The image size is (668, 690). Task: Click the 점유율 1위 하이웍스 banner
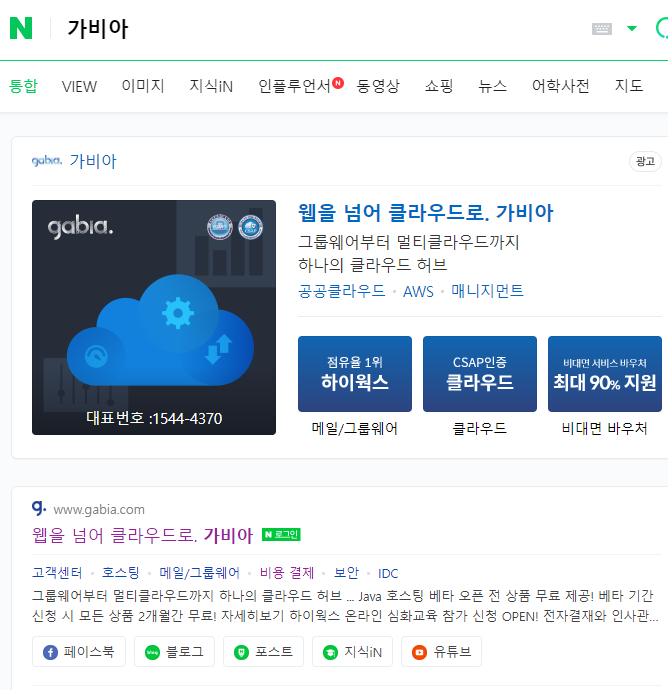click(355, 374)
